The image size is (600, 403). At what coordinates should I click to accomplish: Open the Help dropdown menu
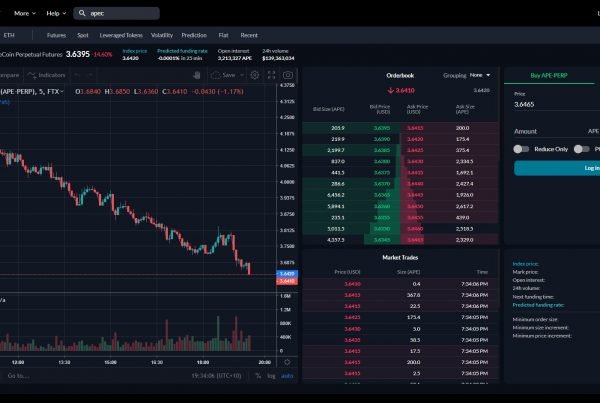(x=56, y=13)
